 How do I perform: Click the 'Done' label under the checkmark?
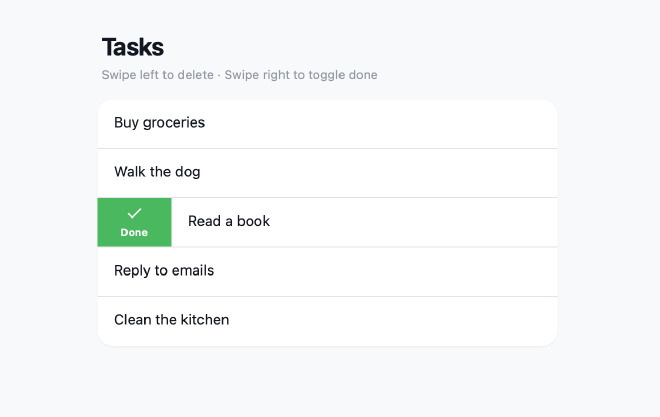pos(134,233)
